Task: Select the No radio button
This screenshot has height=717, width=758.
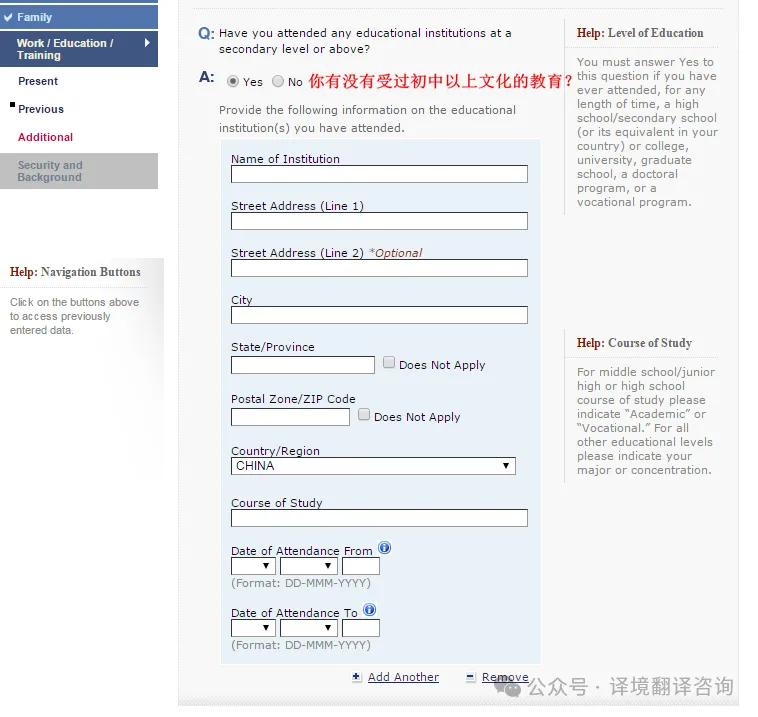Action: coord(278,82)
